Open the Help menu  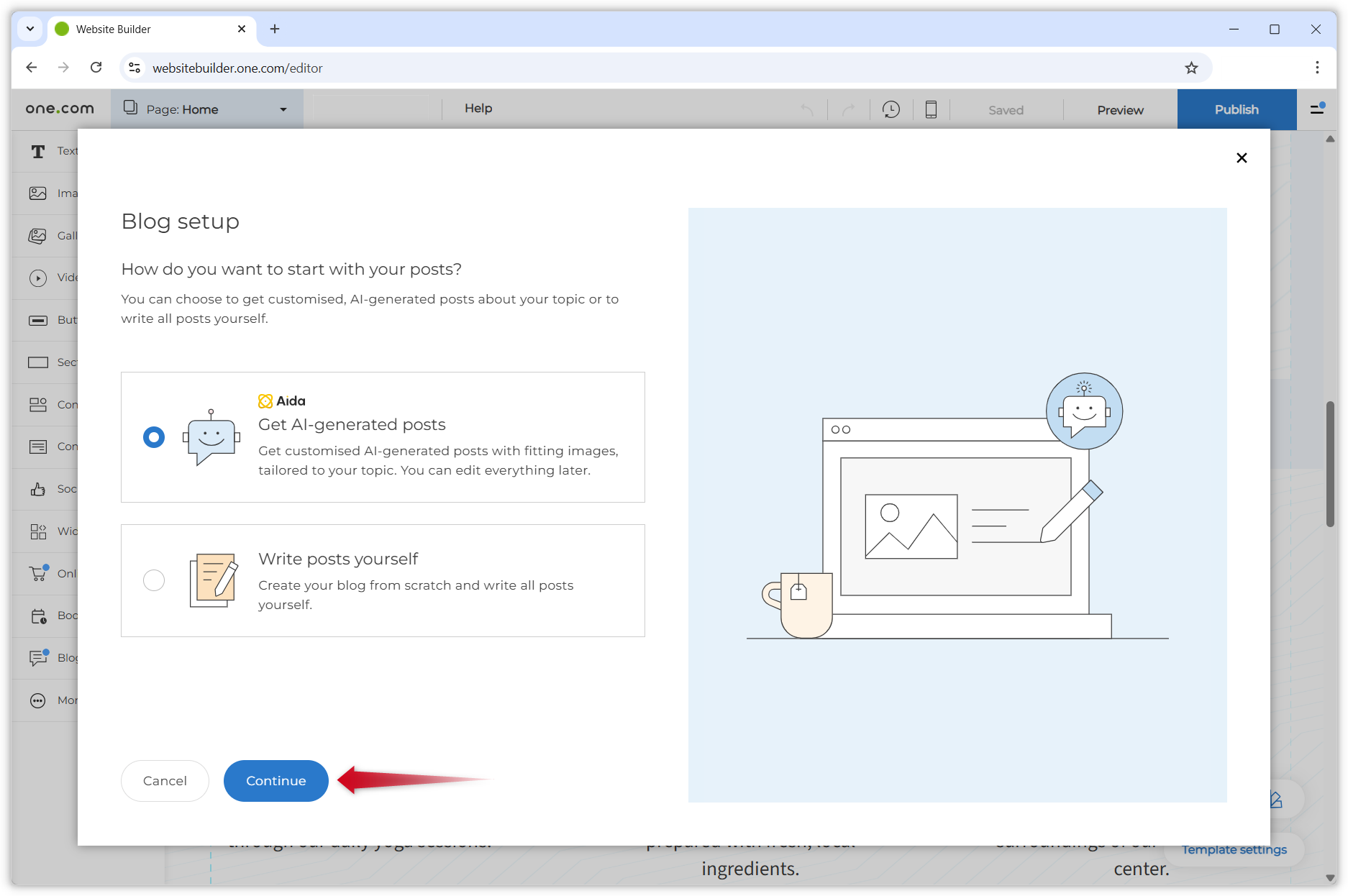click(x=478, y=108)
